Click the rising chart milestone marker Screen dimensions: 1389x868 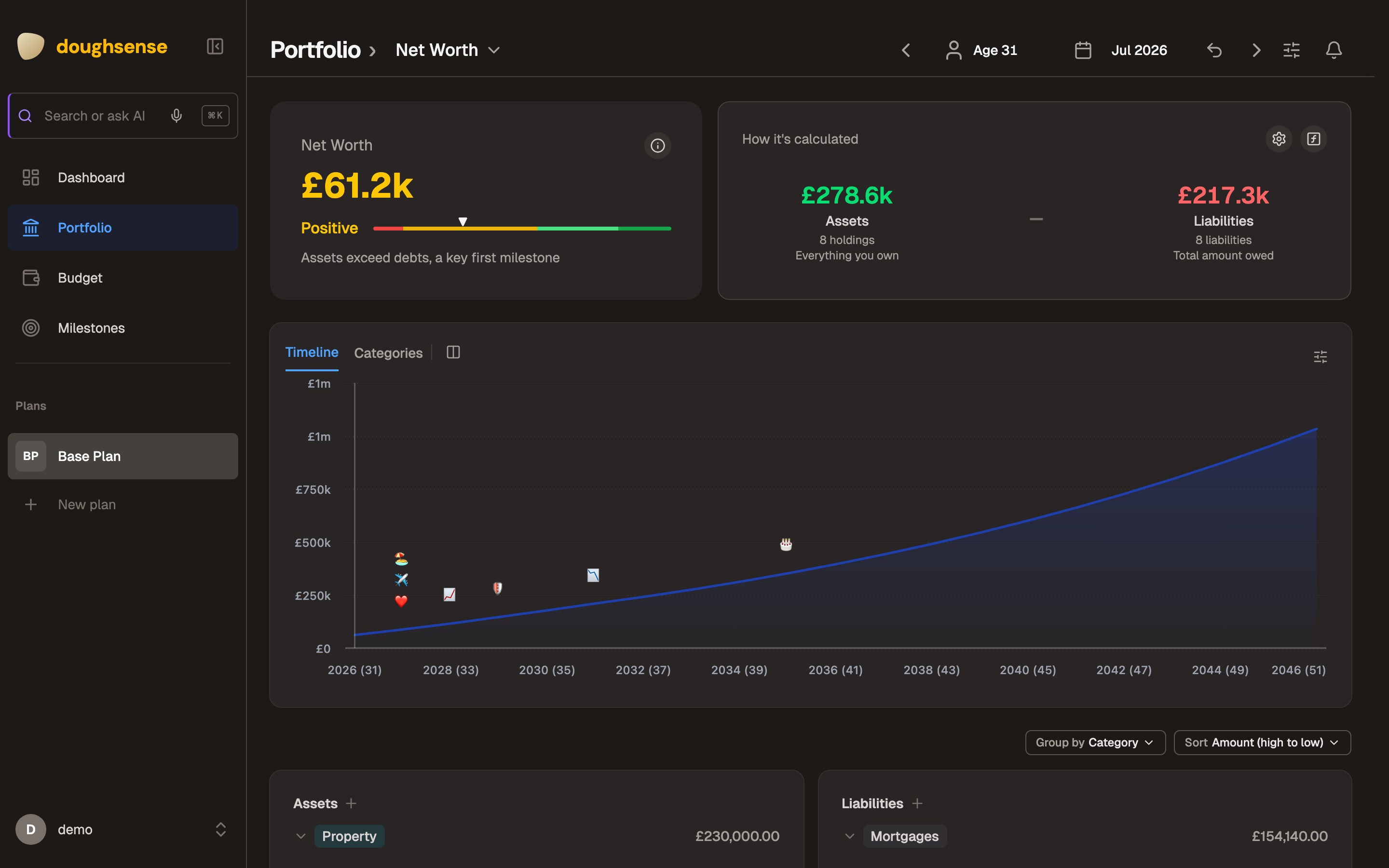(449, 595)
